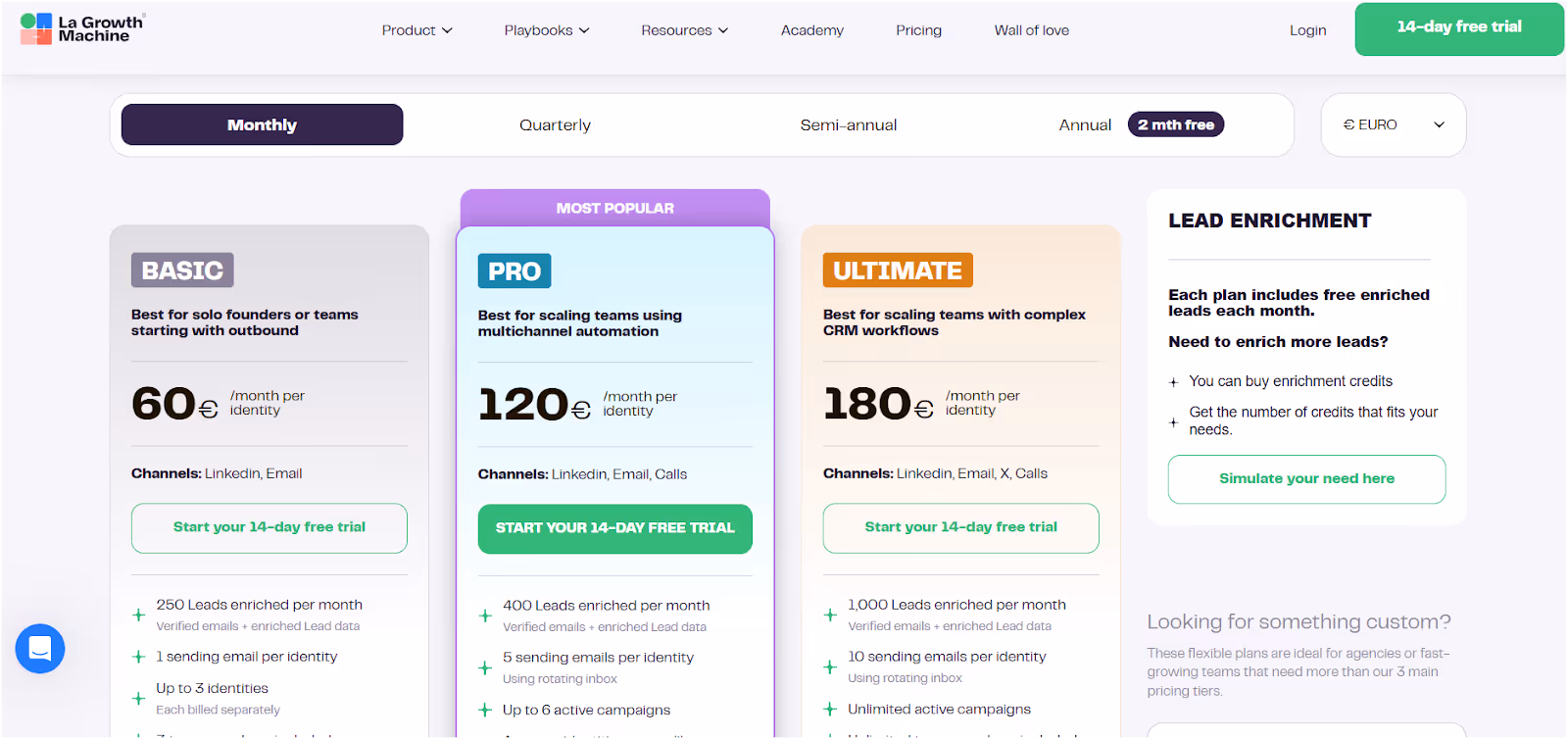Switch to Semi-annual billing

tap(849, 124)
